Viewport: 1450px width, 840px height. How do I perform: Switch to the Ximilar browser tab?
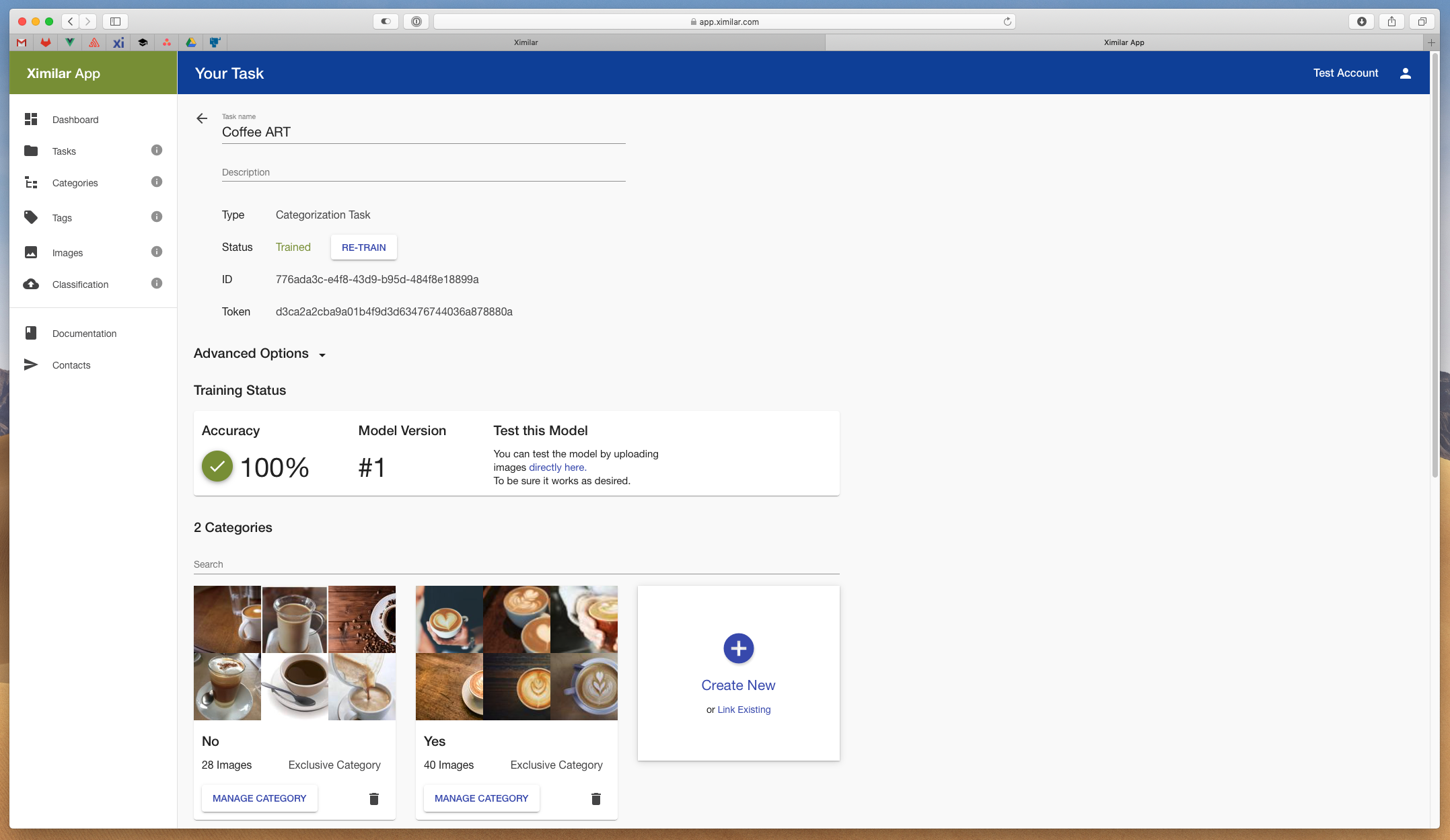point(525,42)
